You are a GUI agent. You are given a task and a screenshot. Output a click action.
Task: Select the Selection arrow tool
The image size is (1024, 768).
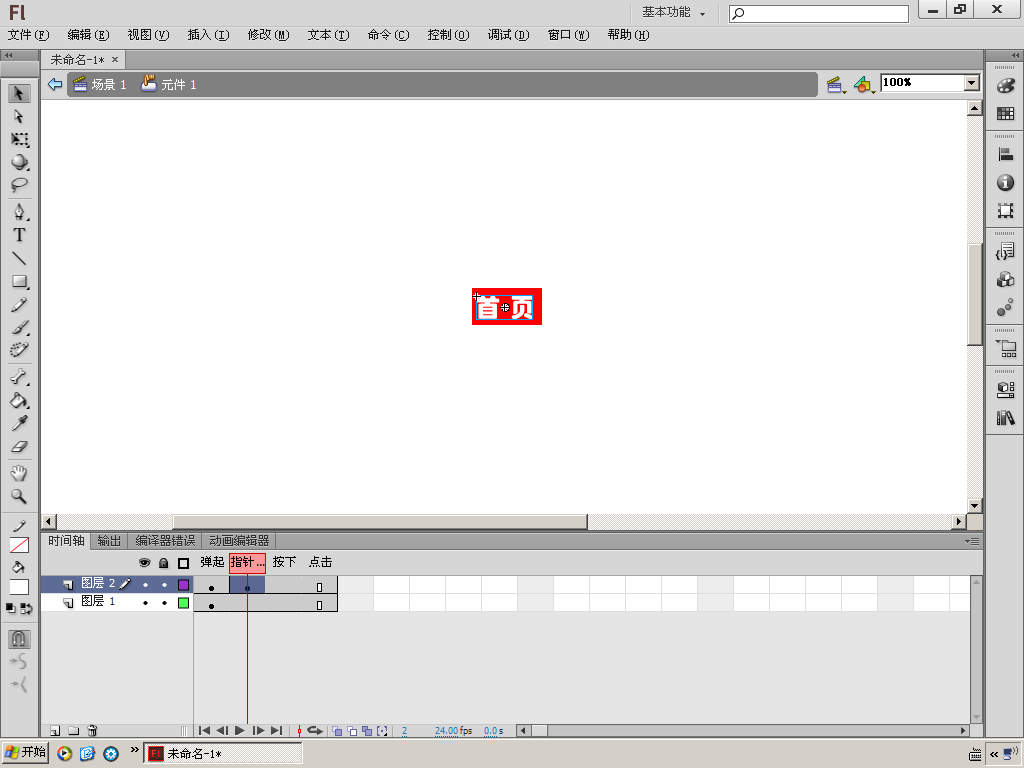pos(19,93)
